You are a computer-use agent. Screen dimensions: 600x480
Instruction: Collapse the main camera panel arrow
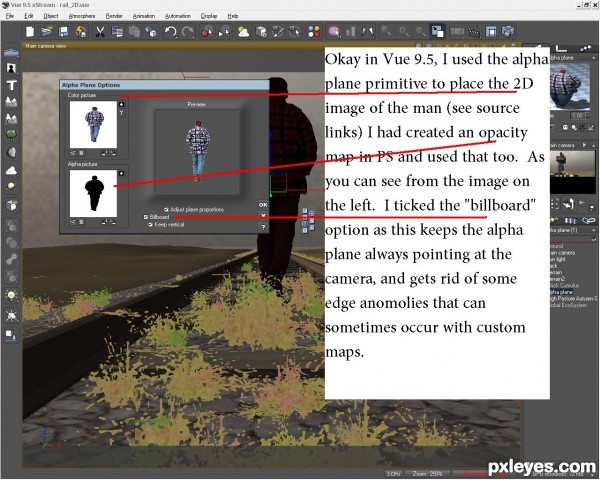point(593,145)
